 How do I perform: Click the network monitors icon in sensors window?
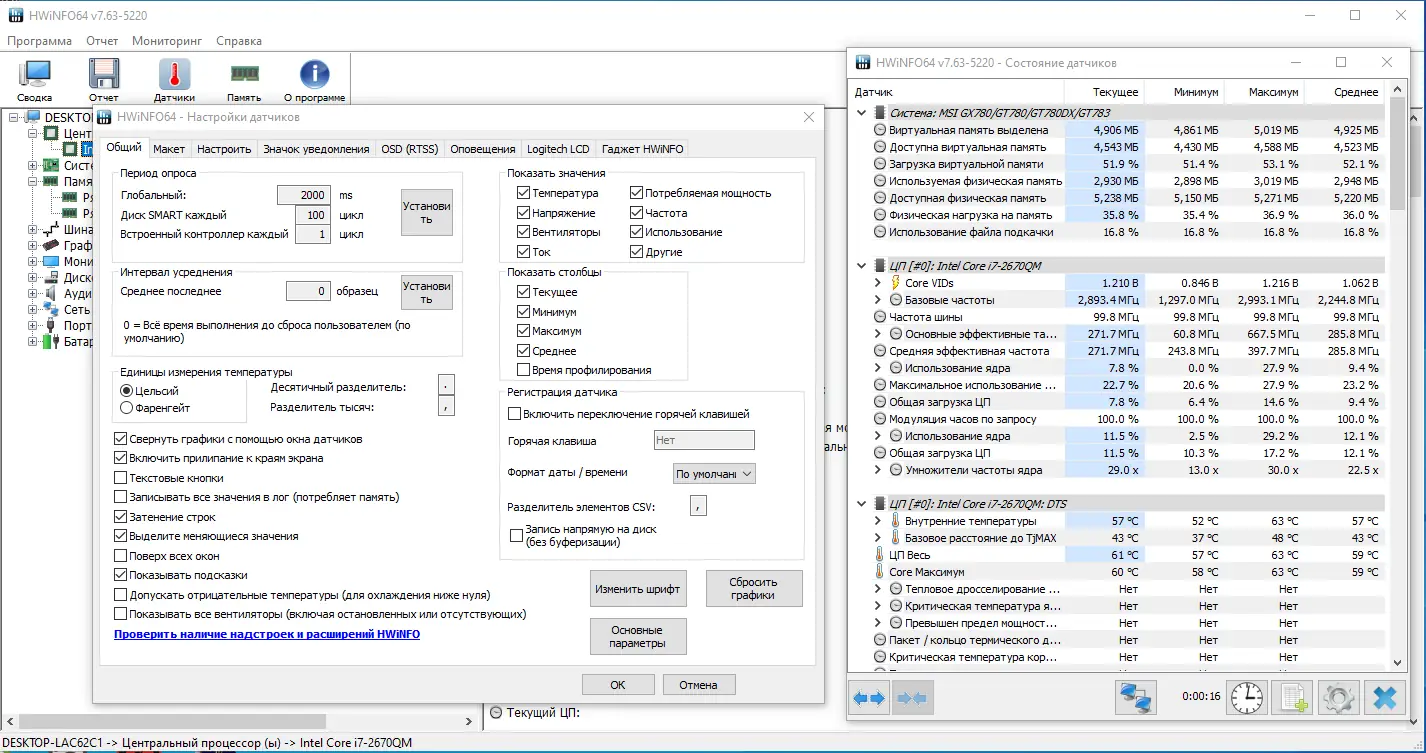(1135, 698)
